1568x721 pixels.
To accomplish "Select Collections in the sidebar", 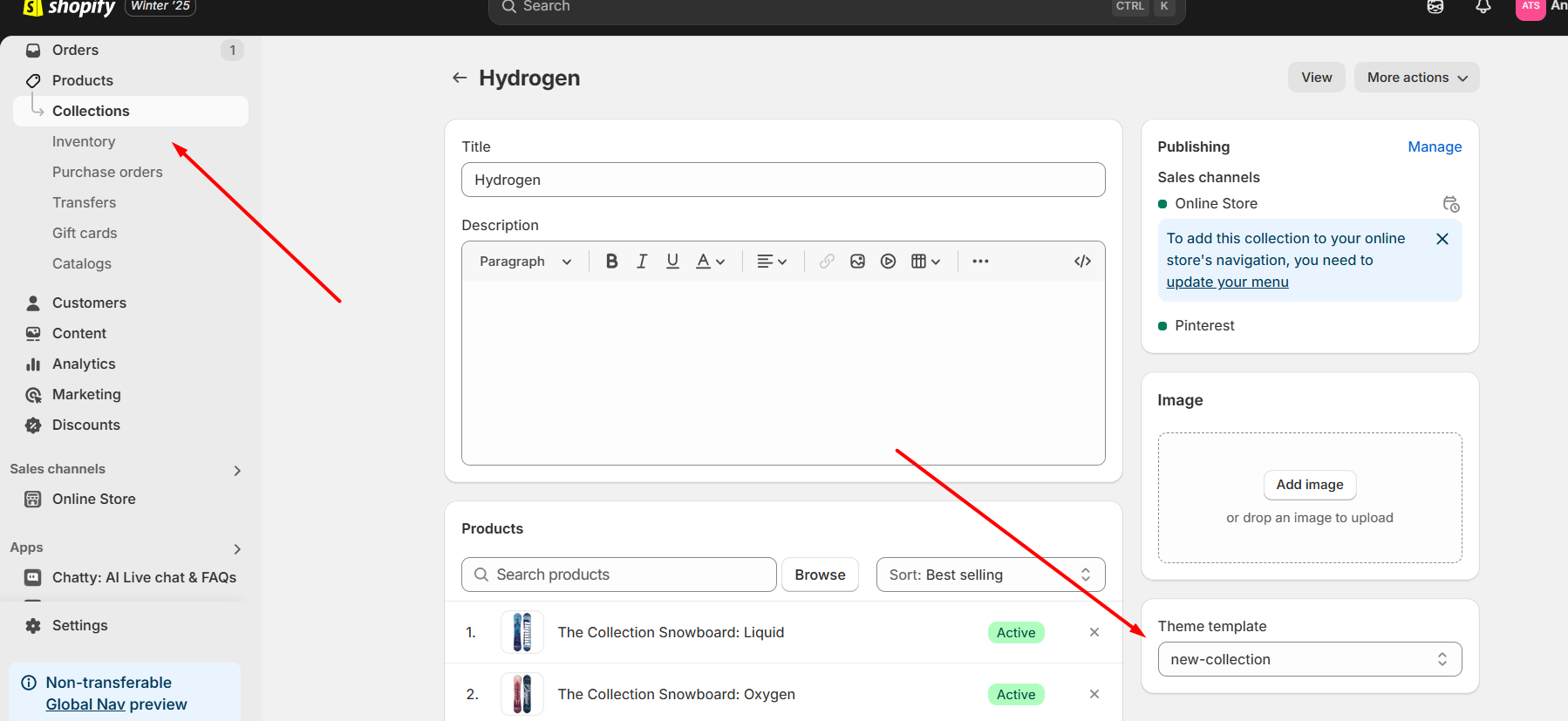I will pyautogui.click(x=131, y=111).
